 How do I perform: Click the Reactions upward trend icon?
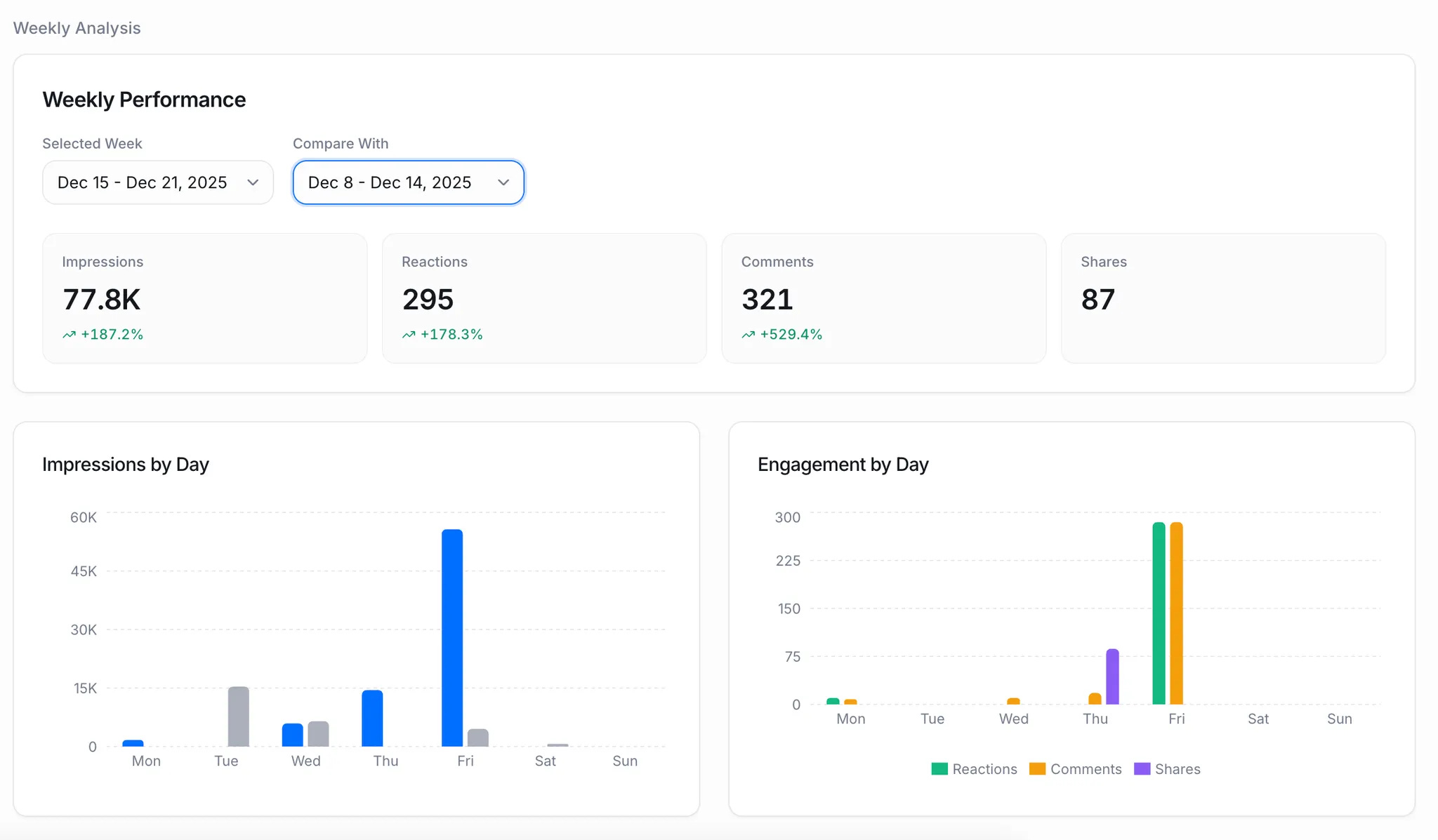click(409, 335)
